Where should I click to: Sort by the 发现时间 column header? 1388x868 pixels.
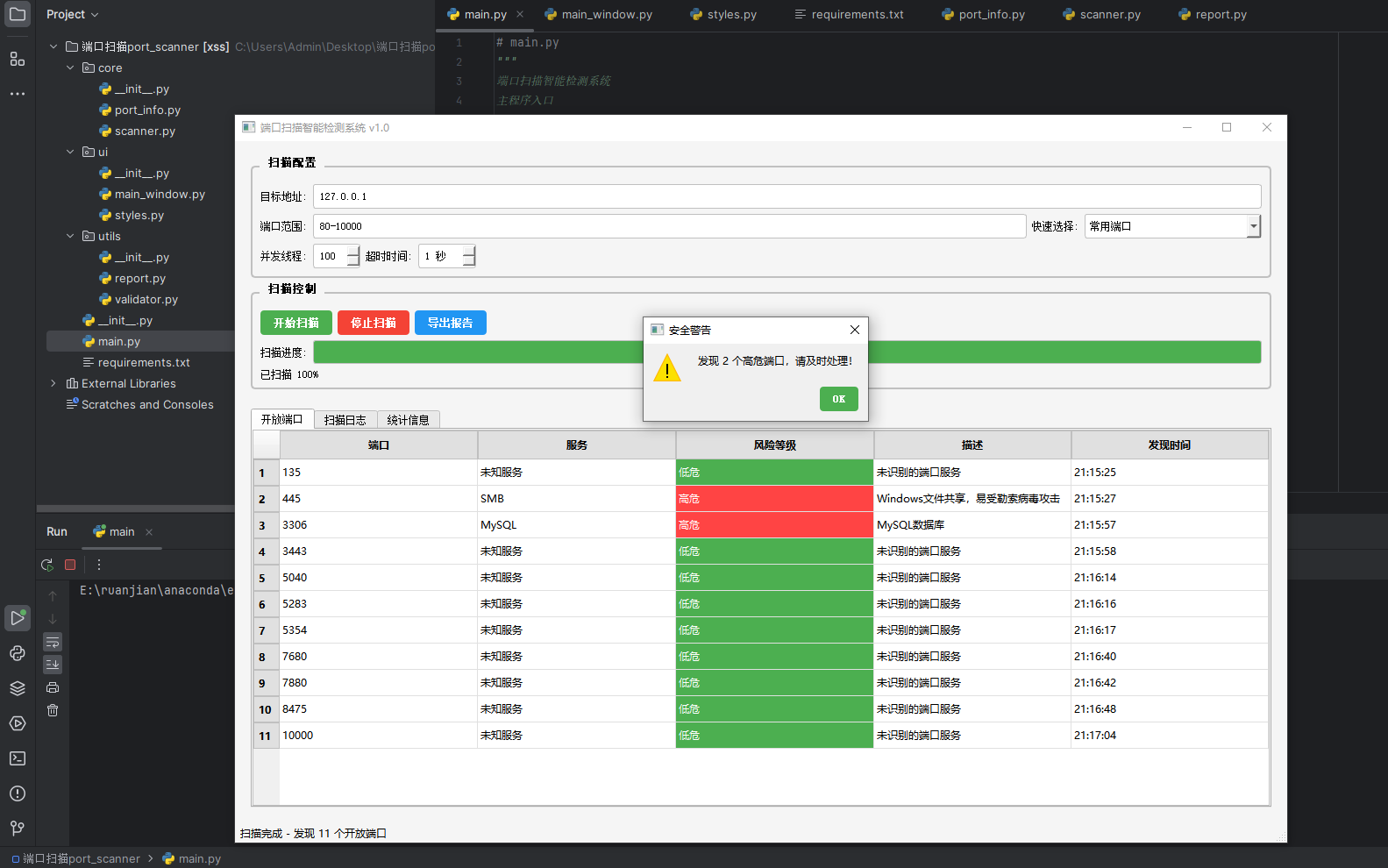point(1170,445)
